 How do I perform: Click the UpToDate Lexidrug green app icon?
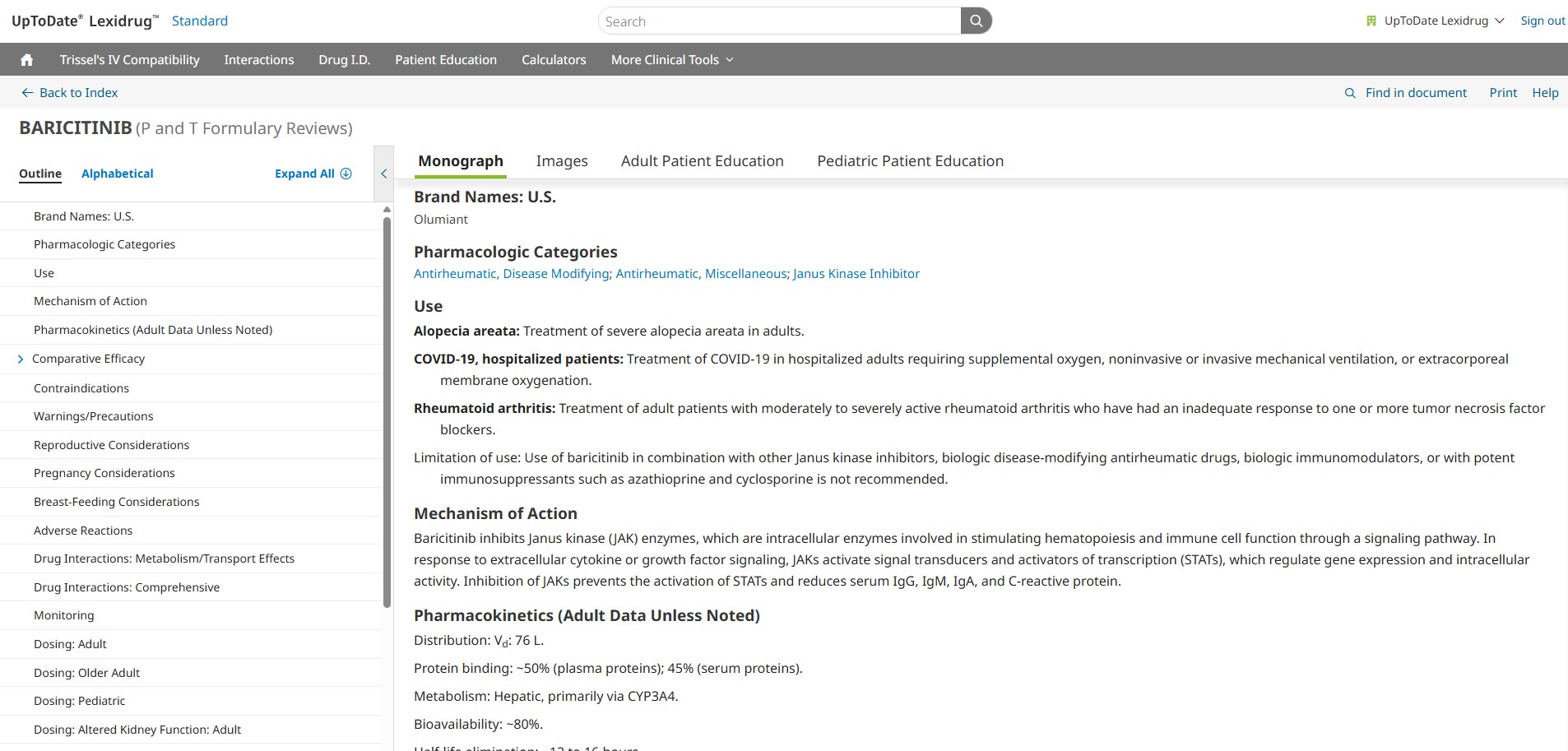click(1371, 21)
